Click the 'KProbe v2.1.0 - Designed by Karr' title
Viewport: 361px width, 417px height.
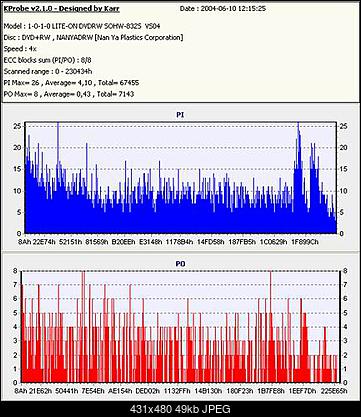tap(61, 9)
